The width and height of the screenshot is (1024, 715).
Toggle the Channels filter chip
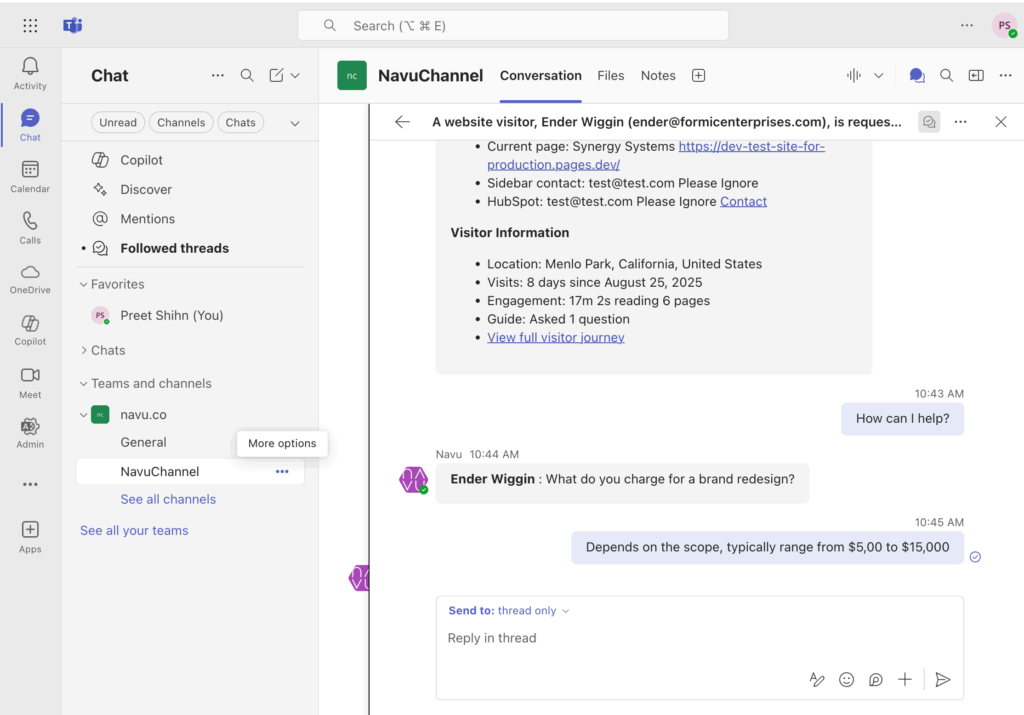point(181,122)
